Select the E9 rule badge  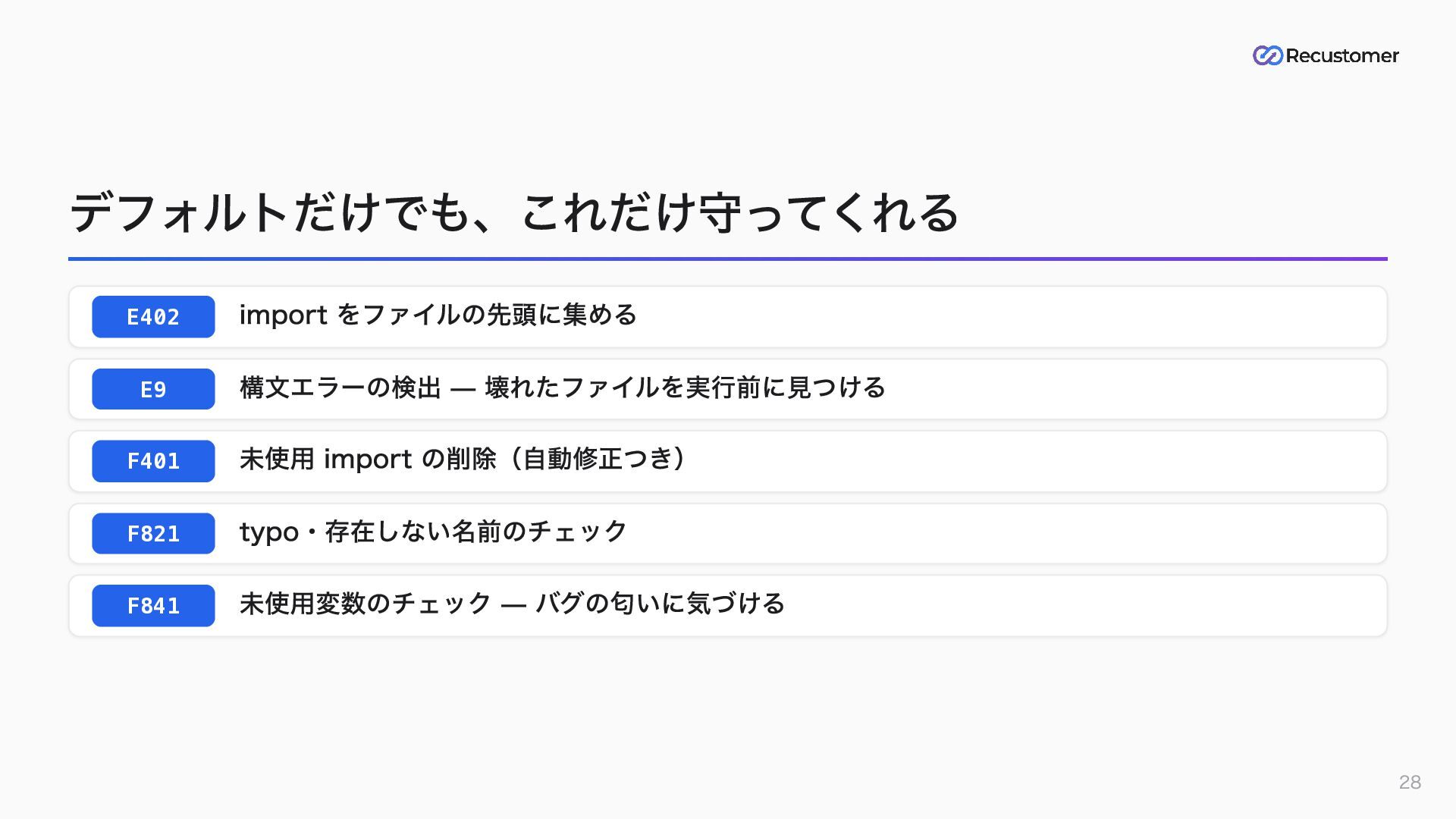(x=153, y=389)
